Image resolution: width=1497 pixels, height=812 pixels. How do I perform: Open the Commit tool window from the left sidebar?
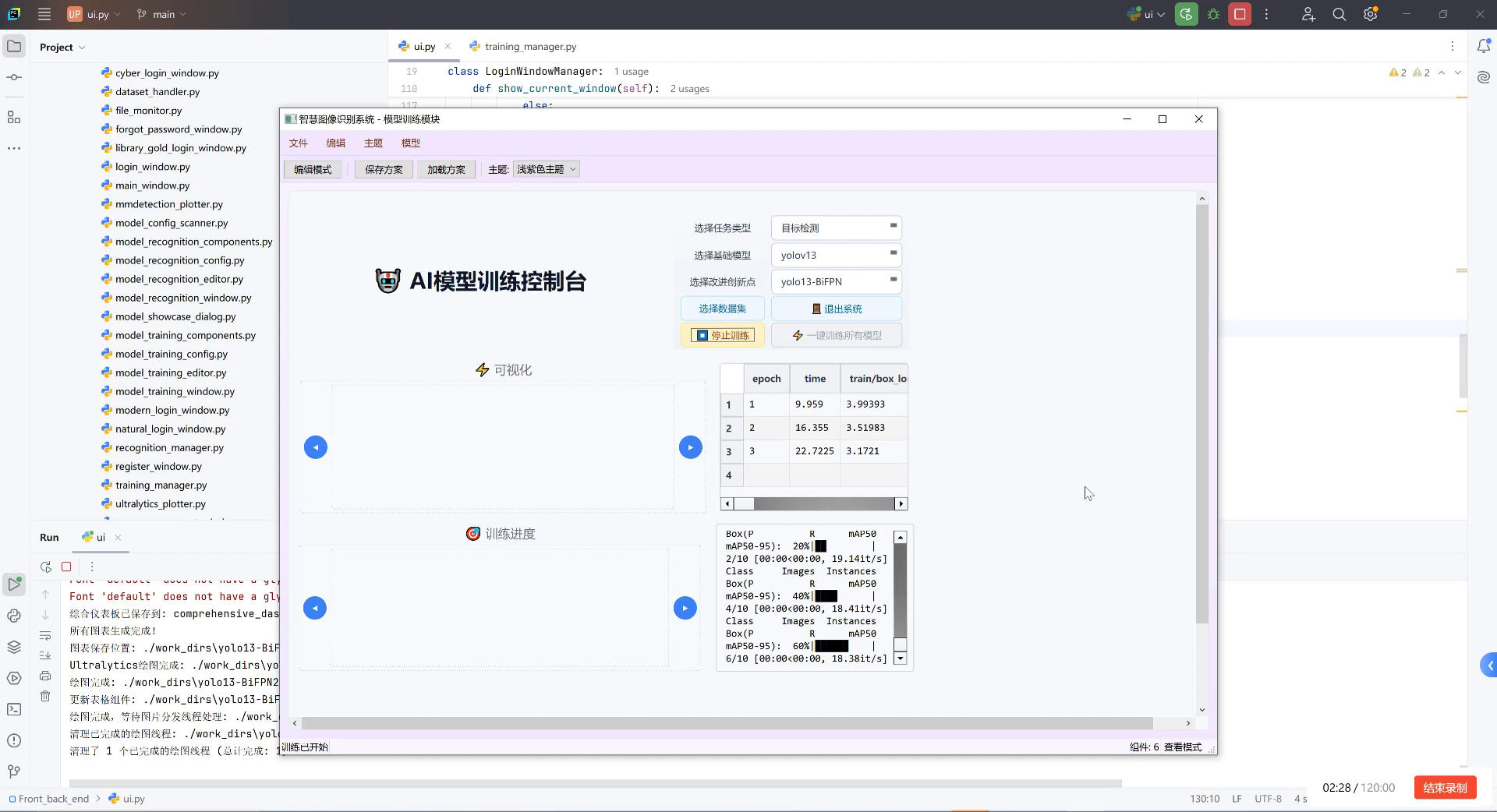pyautogui.click(x=14, y=77)
